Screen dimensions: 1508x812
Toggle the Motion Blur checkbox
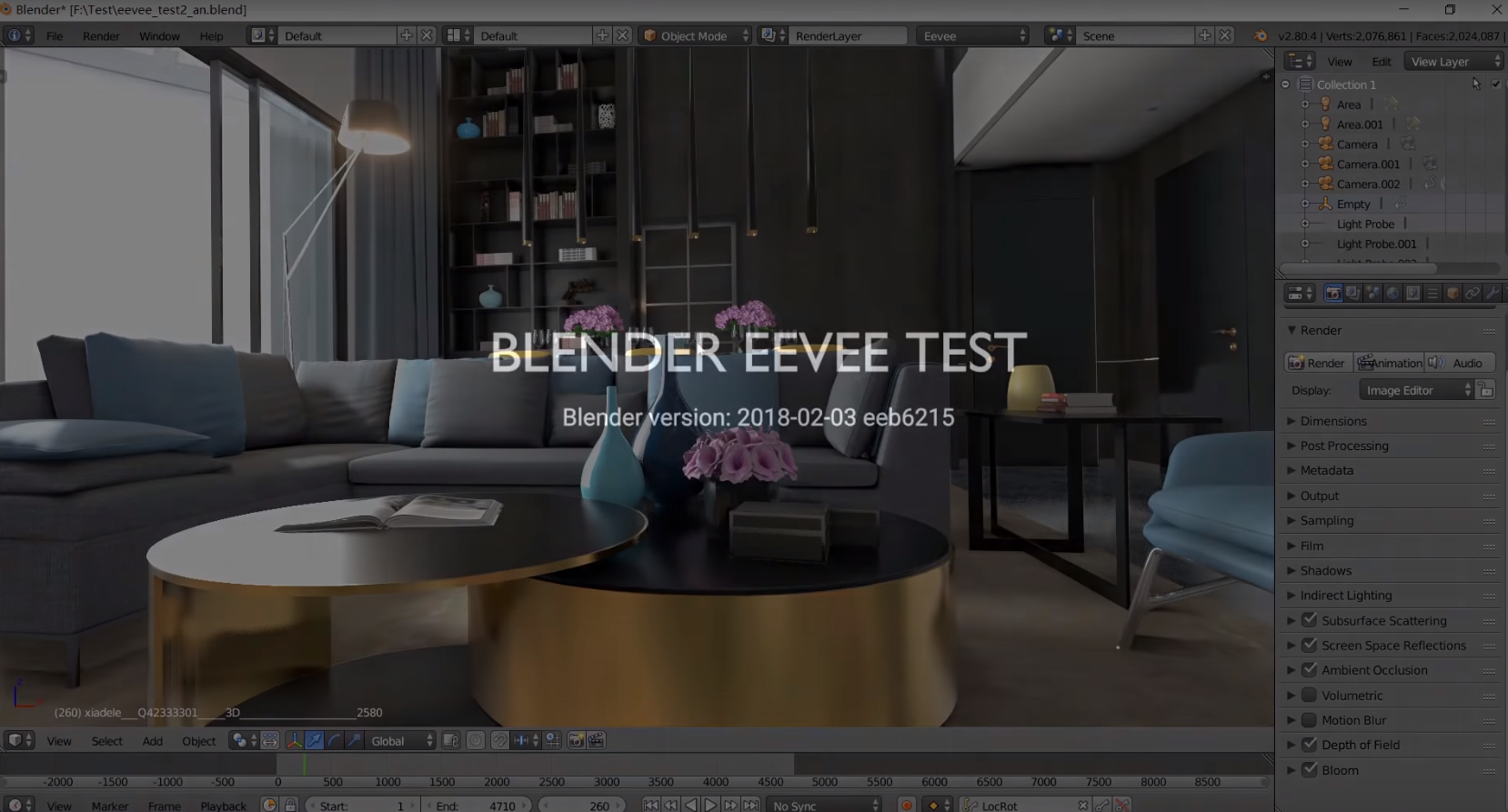(1310, 719)
